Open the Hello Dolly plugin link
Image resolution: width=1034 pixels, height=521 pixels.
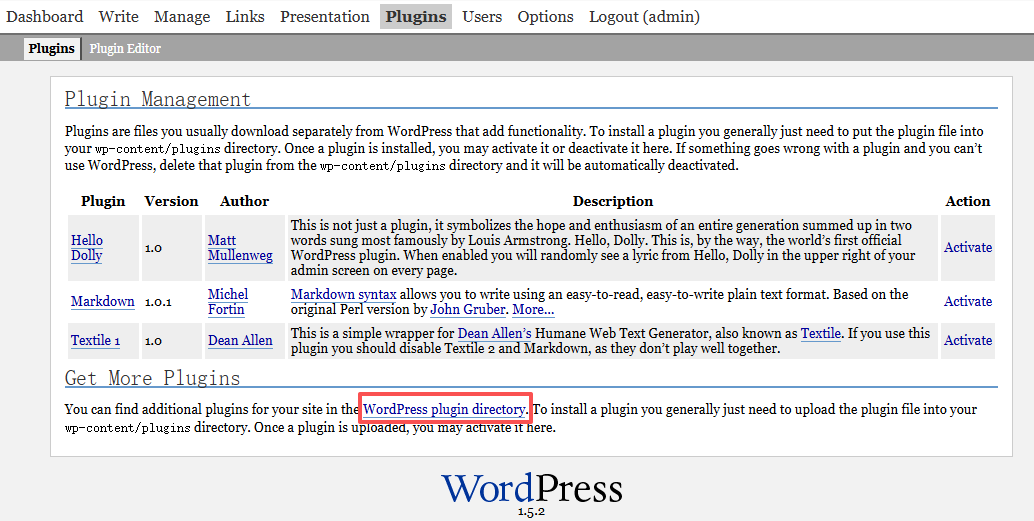pyautogui.click(x=87, y=248)
